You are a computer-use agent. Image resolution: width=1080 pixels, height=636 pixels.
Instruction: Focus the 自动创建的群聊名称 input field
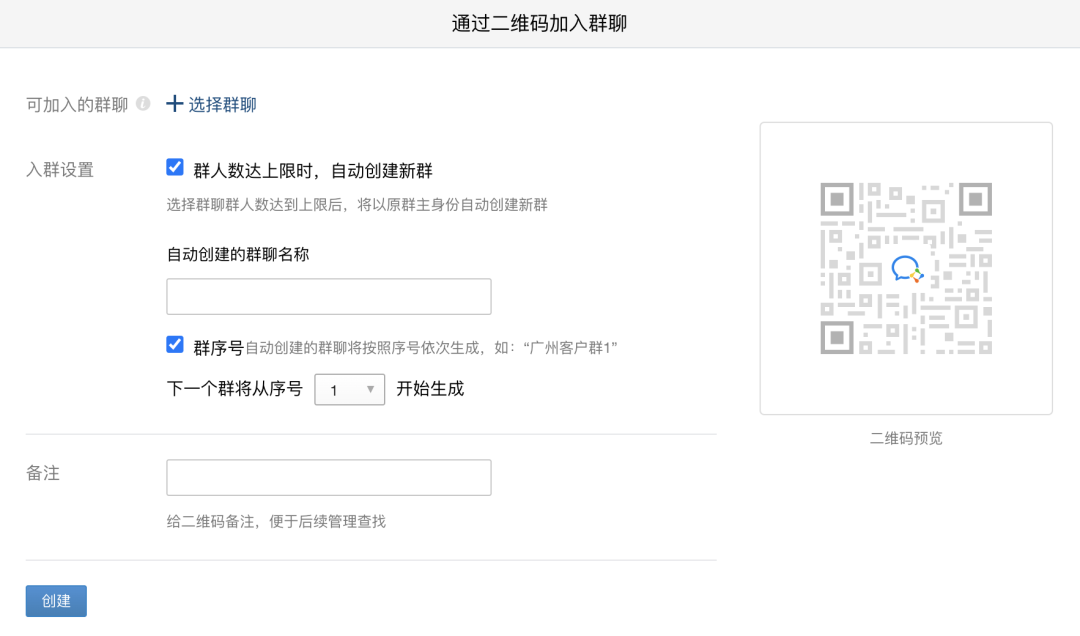tap(328, 297)
